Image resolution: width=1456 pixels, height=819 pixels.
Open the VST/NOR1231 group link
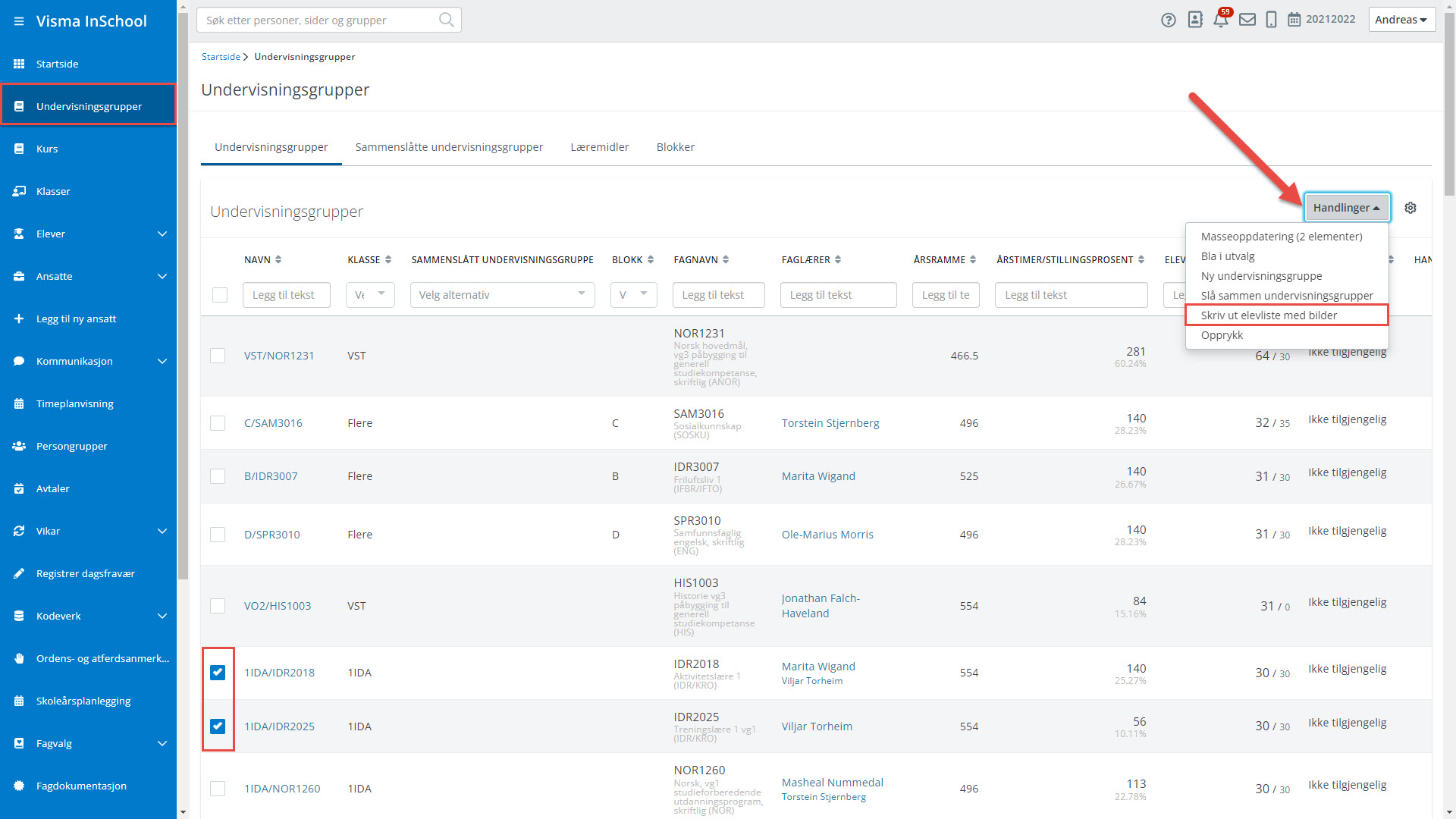click(x=279, y=356)
